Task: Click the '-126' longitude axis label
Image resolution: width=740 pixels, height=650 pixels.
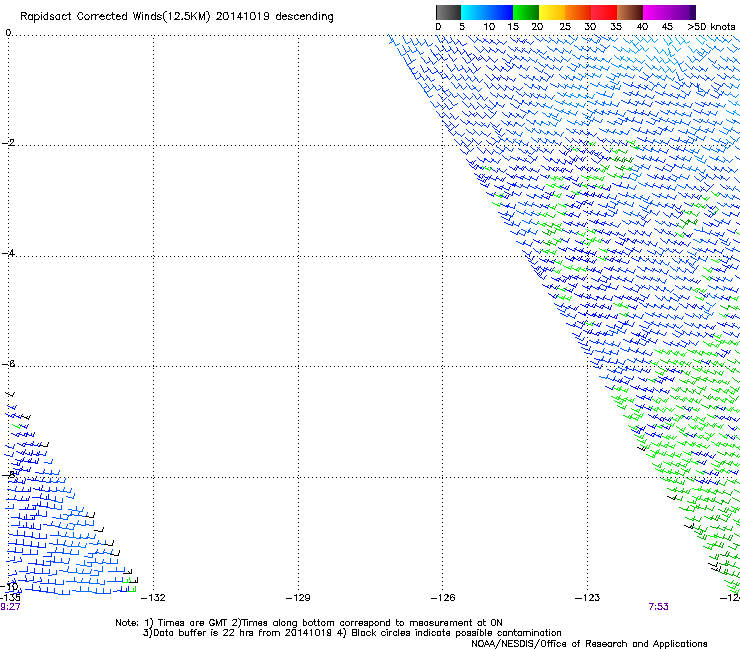Action: pos(443,598)
